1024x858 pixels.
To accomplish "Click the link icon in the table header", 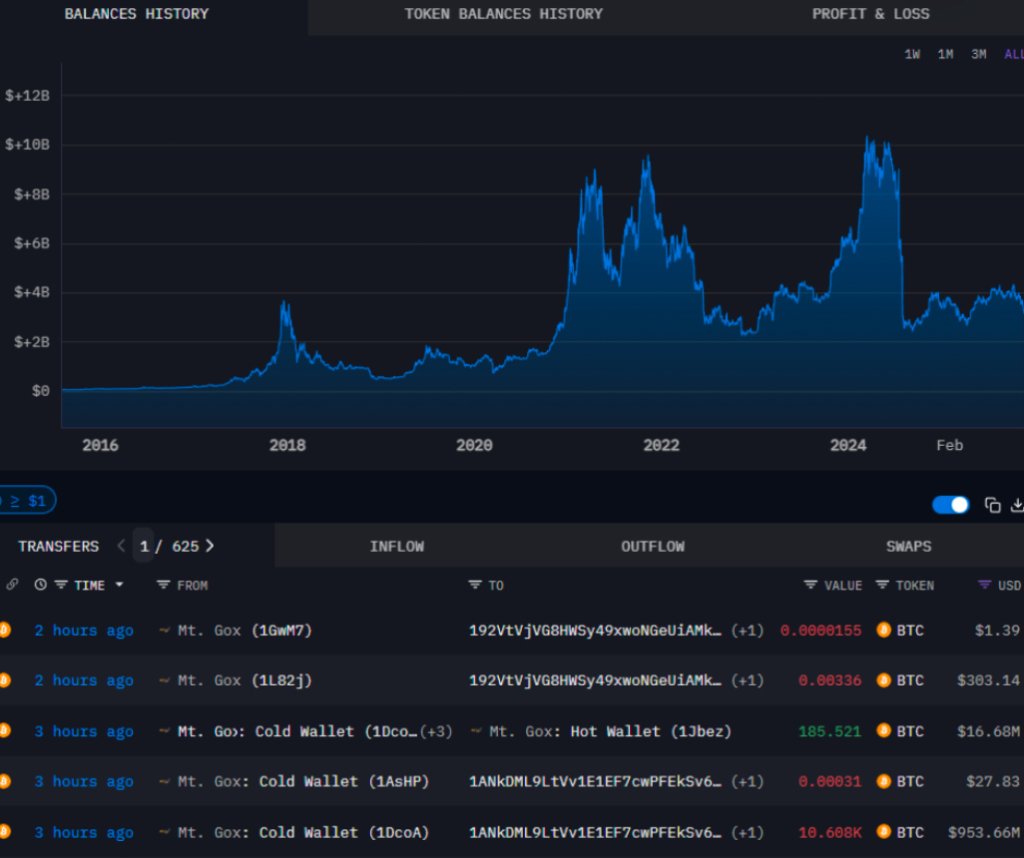I will (12, 585).
